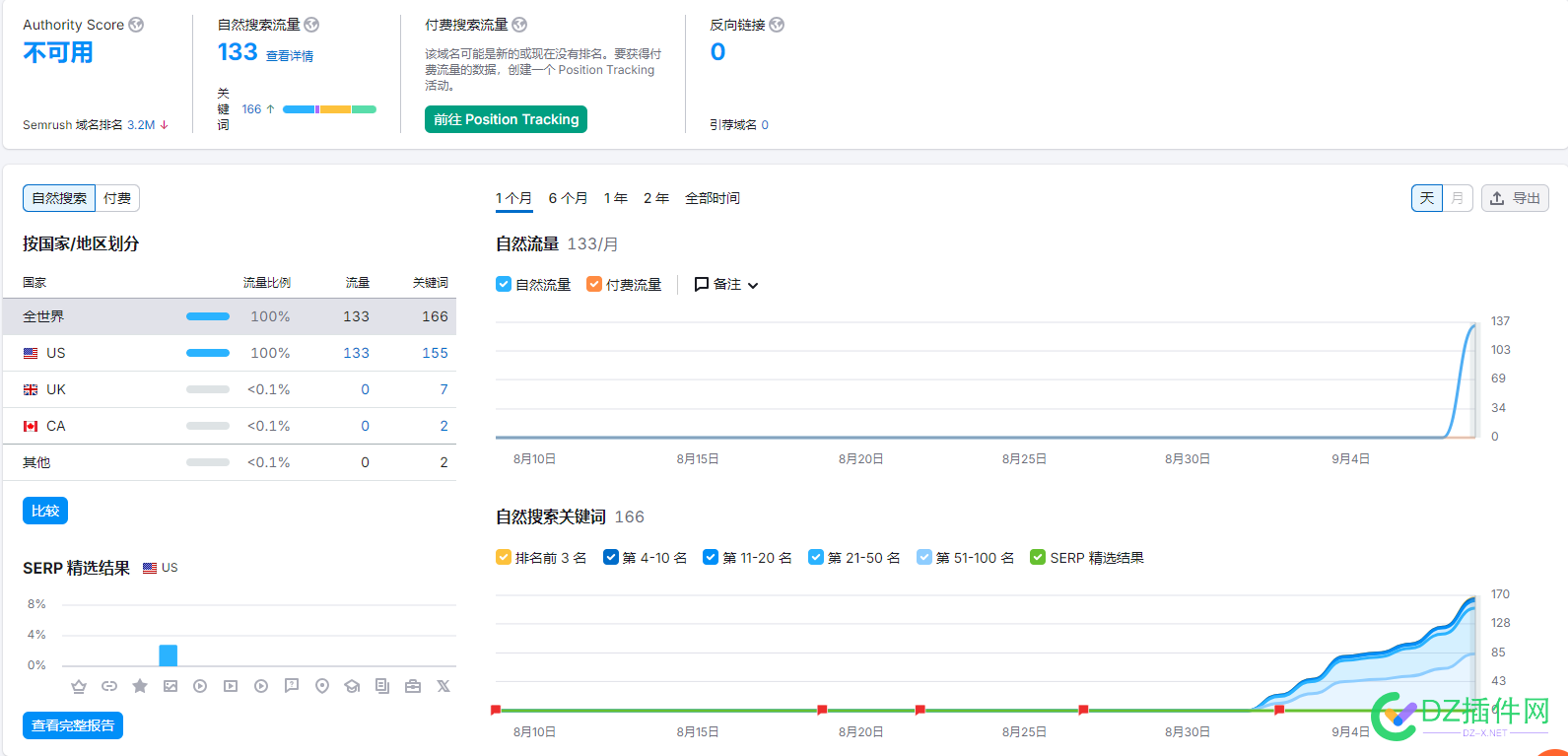1568x756 pixels.
Task: Click the graduation cap SERP icon
Action: tap(352, 686)
